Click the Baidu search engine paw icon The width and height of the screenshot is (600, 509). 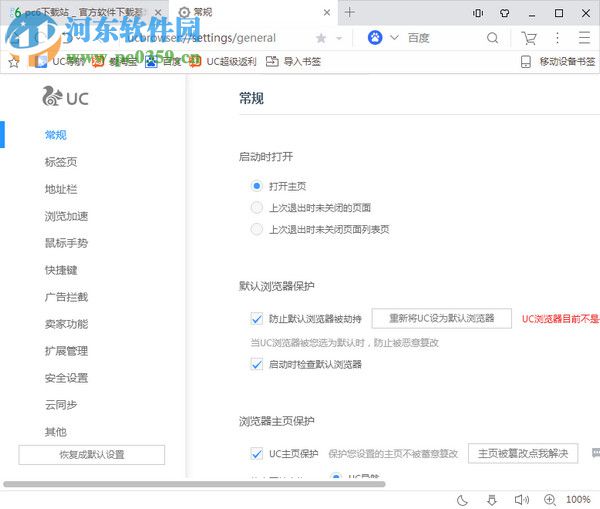point(375,38)
